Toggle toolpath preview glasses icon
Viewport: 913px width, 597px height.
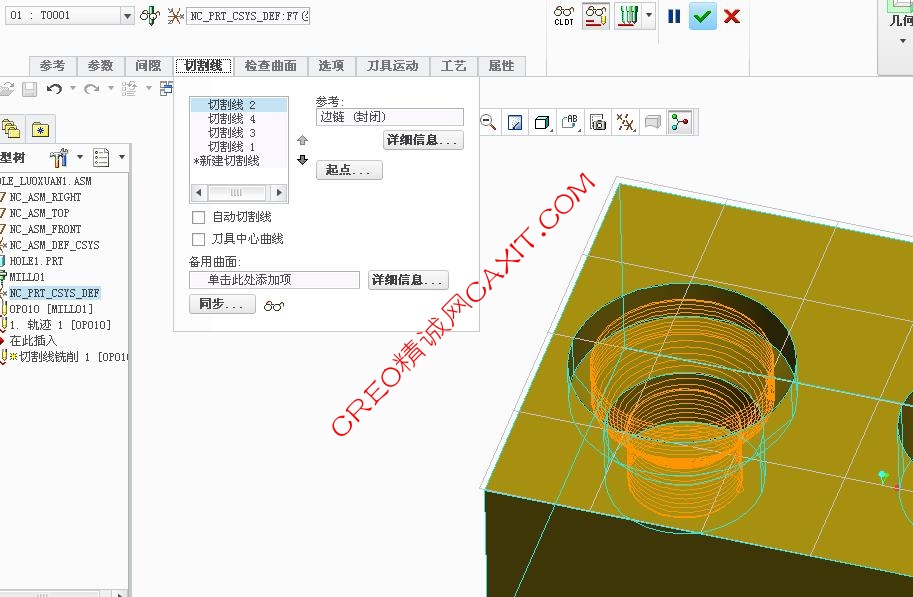(596, 16)
